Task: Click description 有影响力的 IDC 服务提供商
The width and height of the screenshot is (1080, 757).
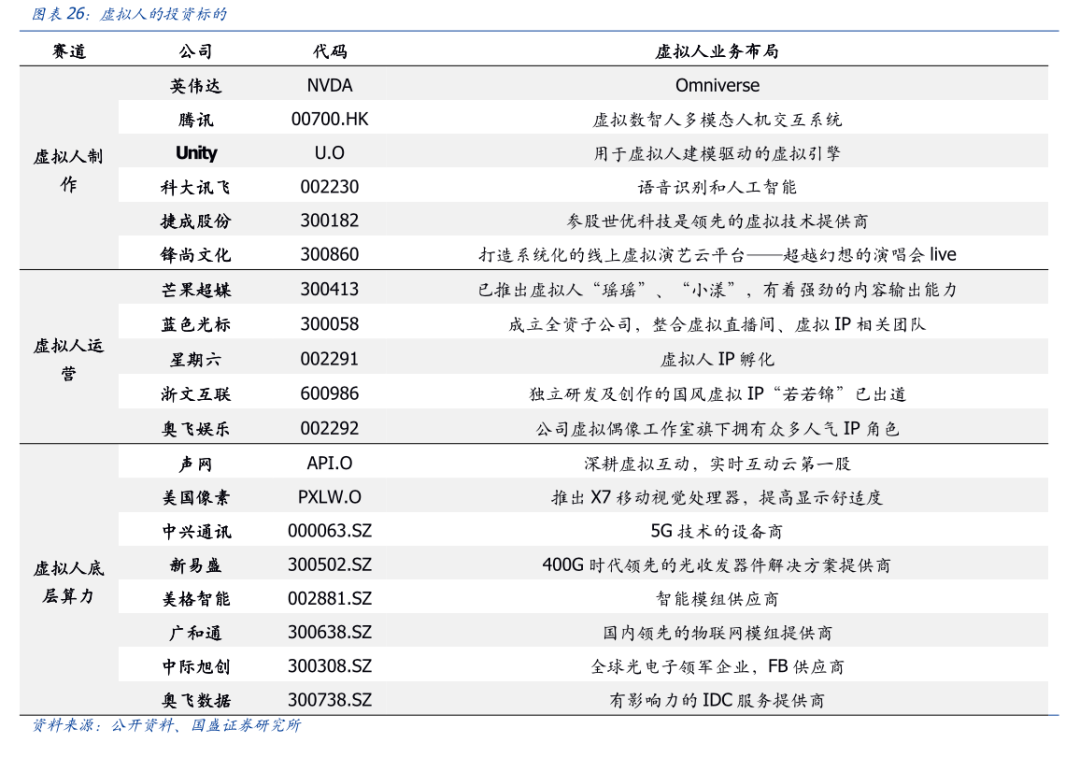Action: tap(717, 701)
